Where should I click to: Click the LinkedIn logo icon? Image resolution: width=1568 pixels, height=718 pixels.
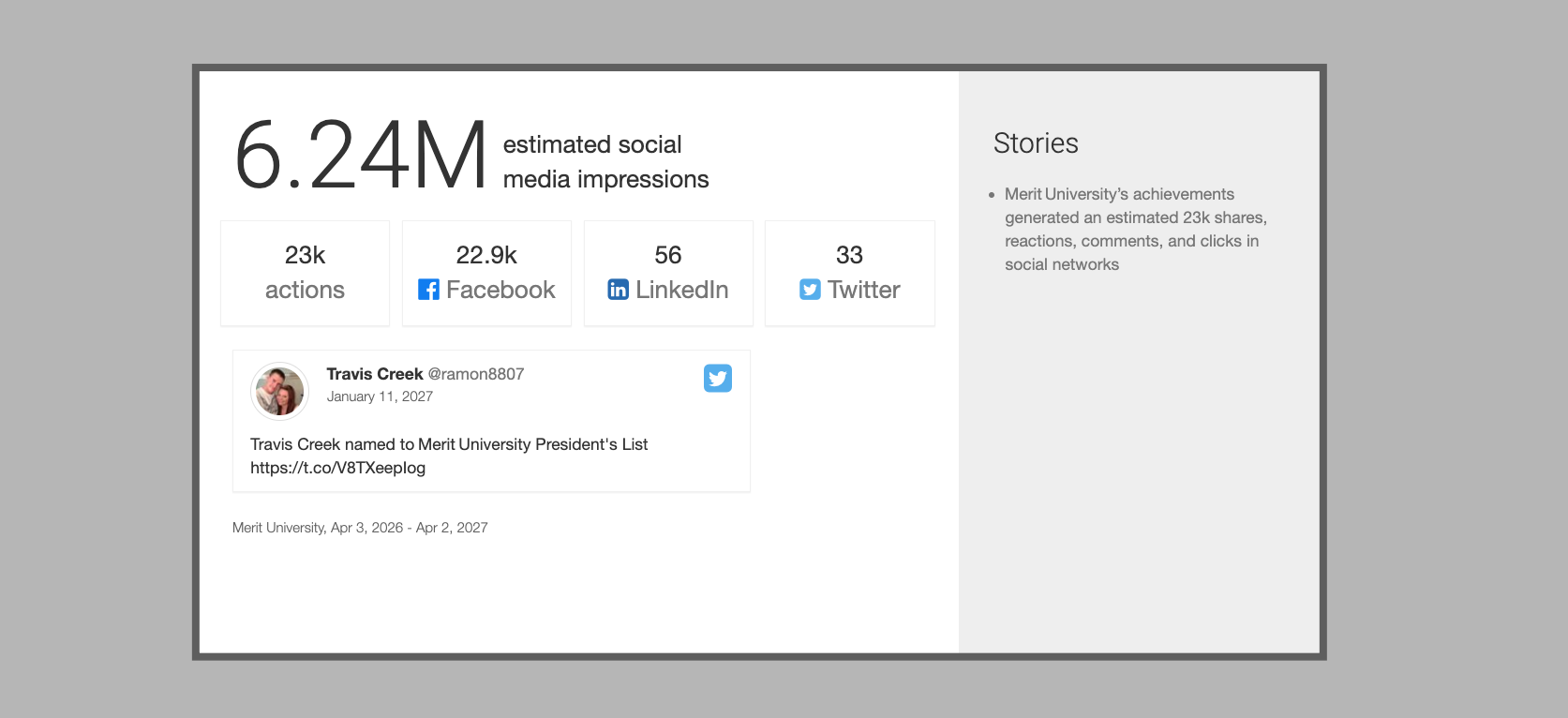618,290
